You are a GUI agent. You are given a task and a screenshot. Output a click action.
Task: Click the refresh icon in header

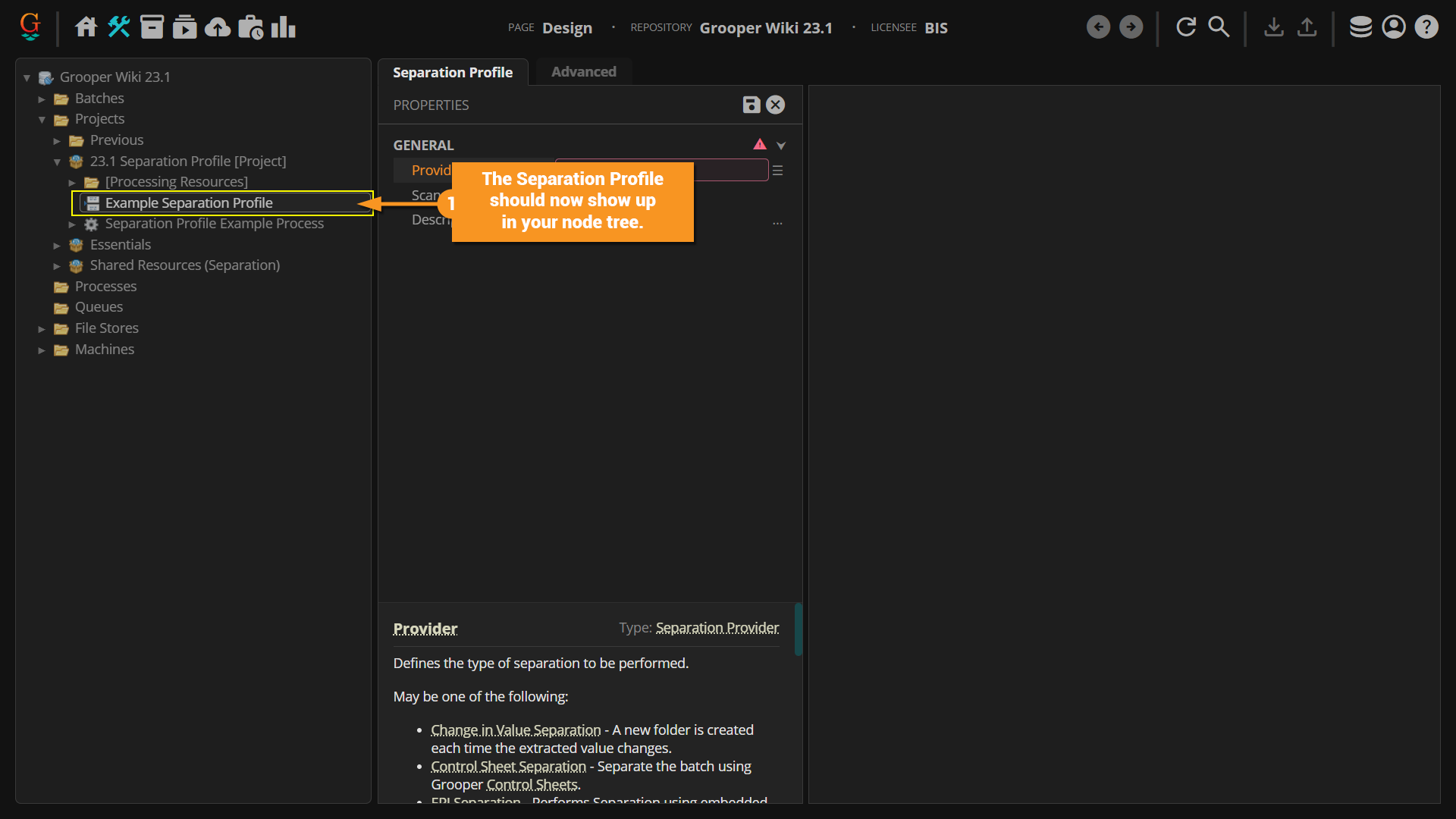1186,27
